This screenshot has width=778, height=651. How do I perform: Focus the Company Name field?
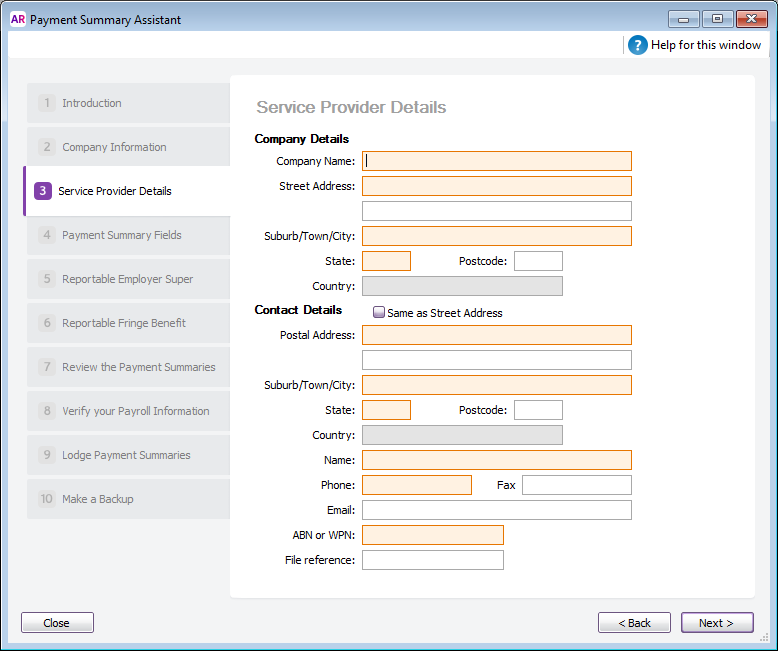click(x=497, y=161)
